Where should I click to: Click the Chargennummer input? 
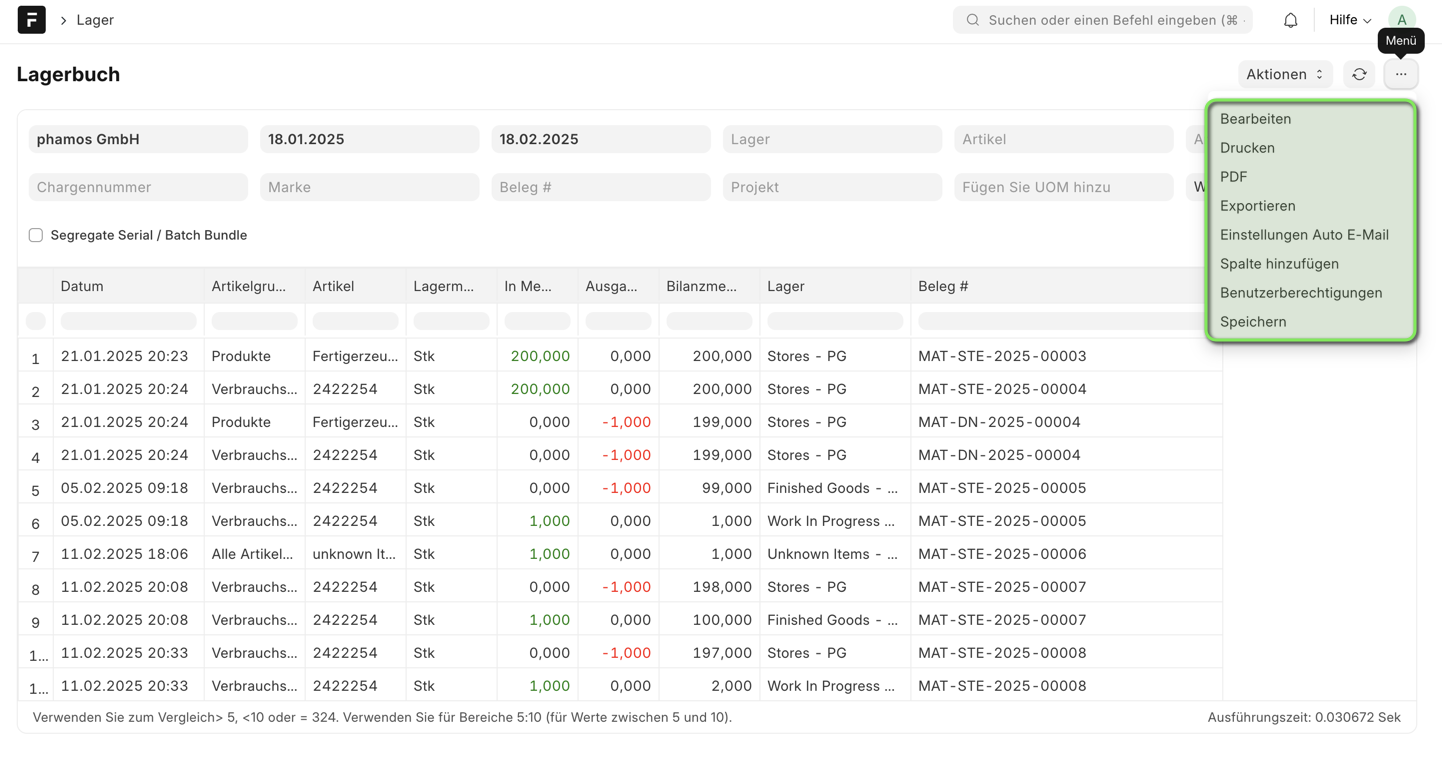138,187
